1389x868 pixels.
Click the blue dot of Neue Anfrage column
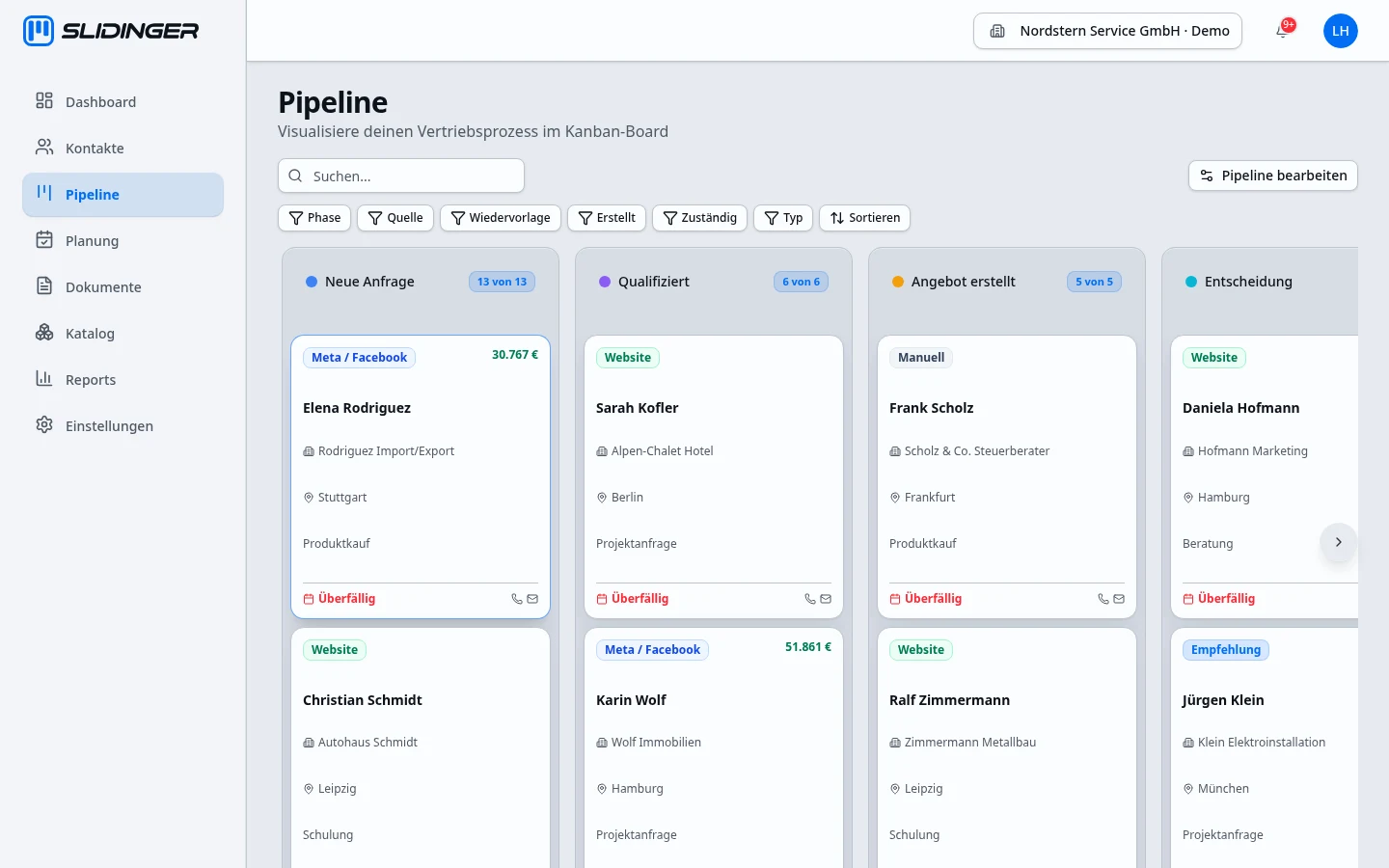[312, 282]
